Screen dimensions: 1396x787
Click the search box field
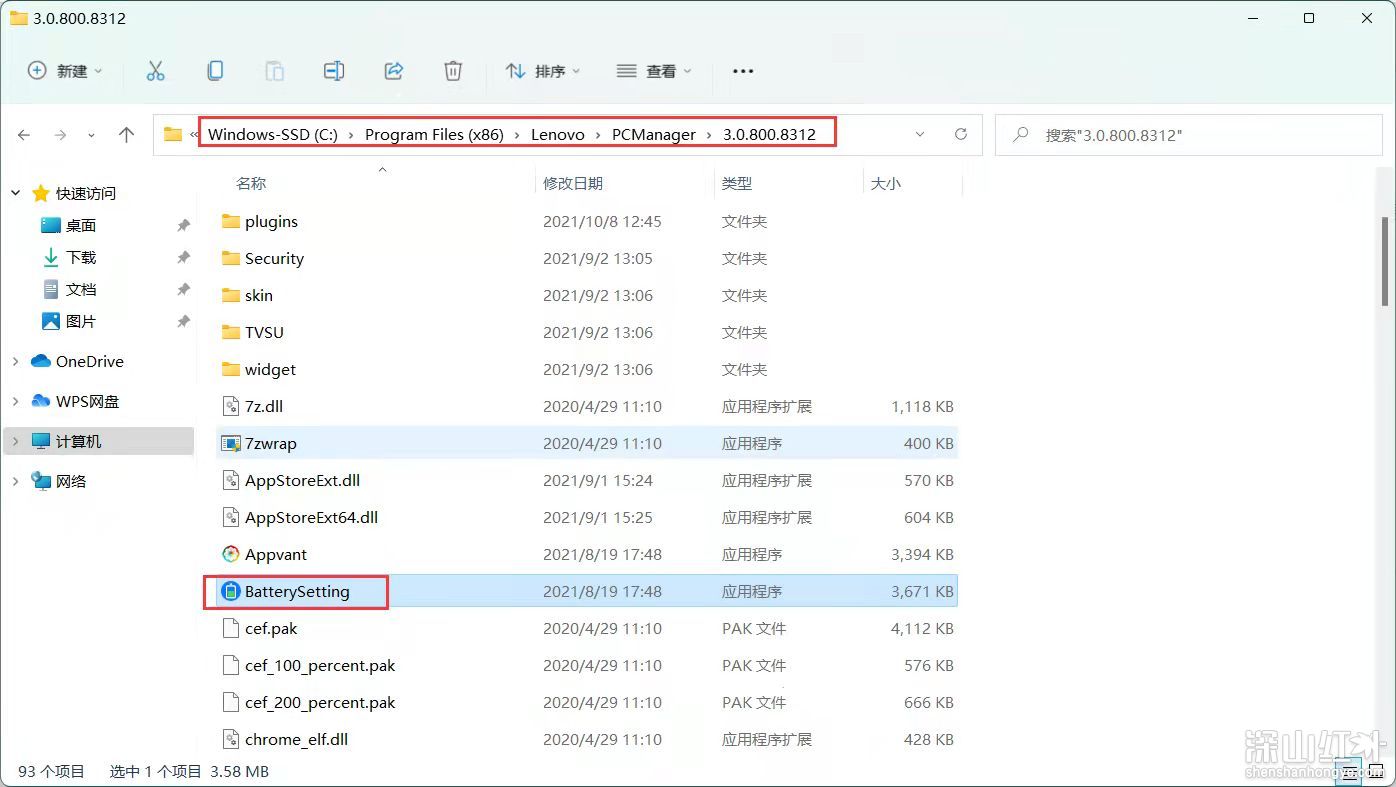coord(1189,134)
